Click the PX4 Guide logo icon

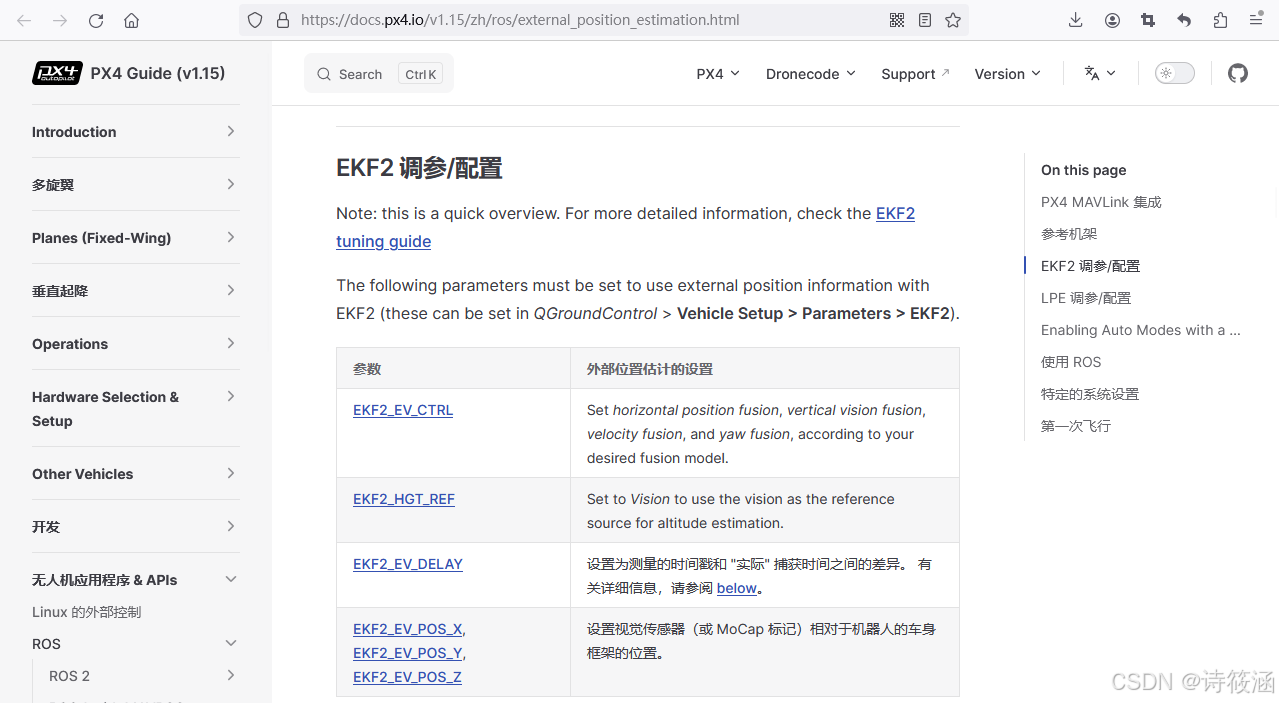56,72
